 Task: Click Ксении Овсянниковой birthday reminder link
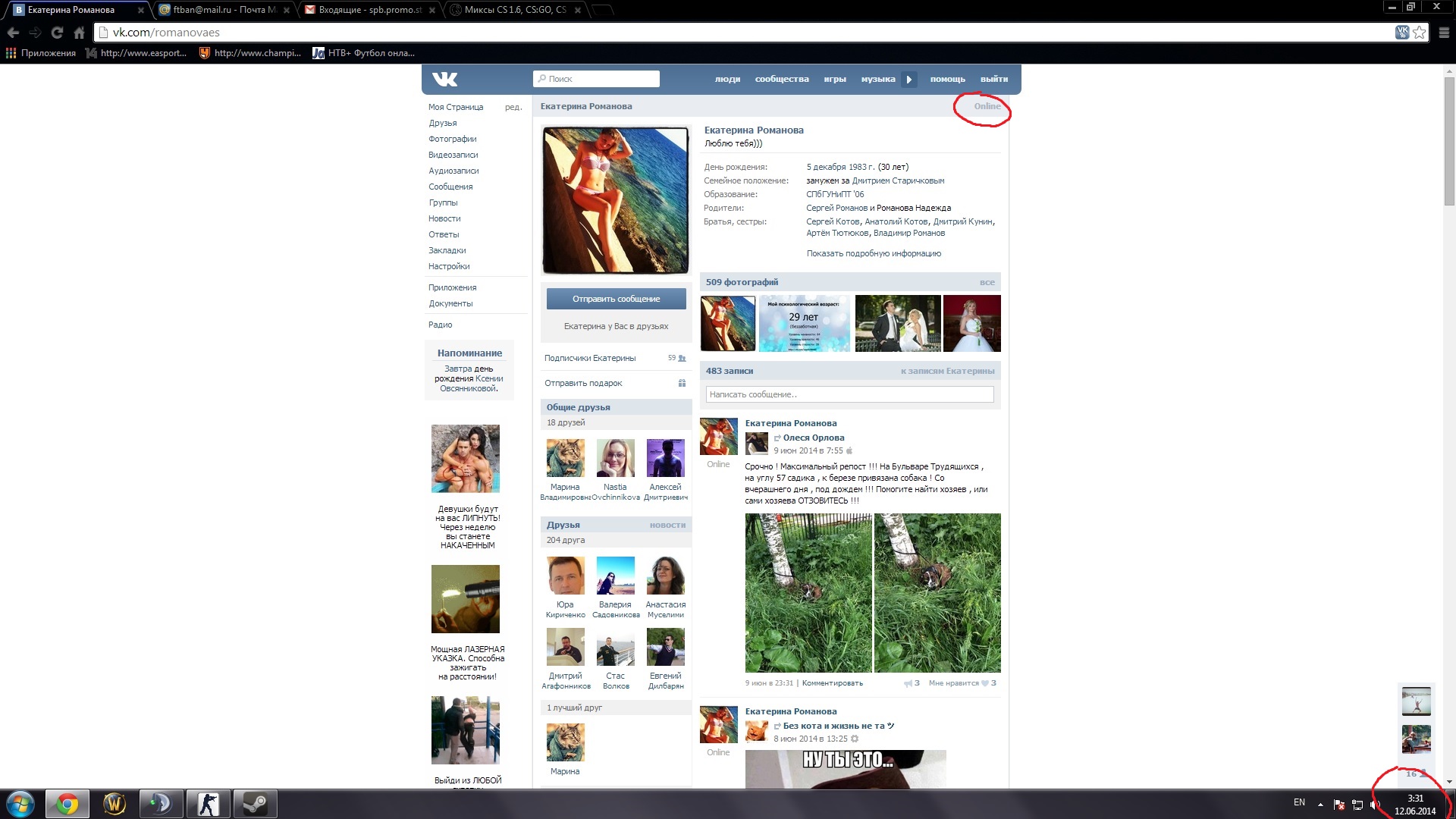point(472,384)
